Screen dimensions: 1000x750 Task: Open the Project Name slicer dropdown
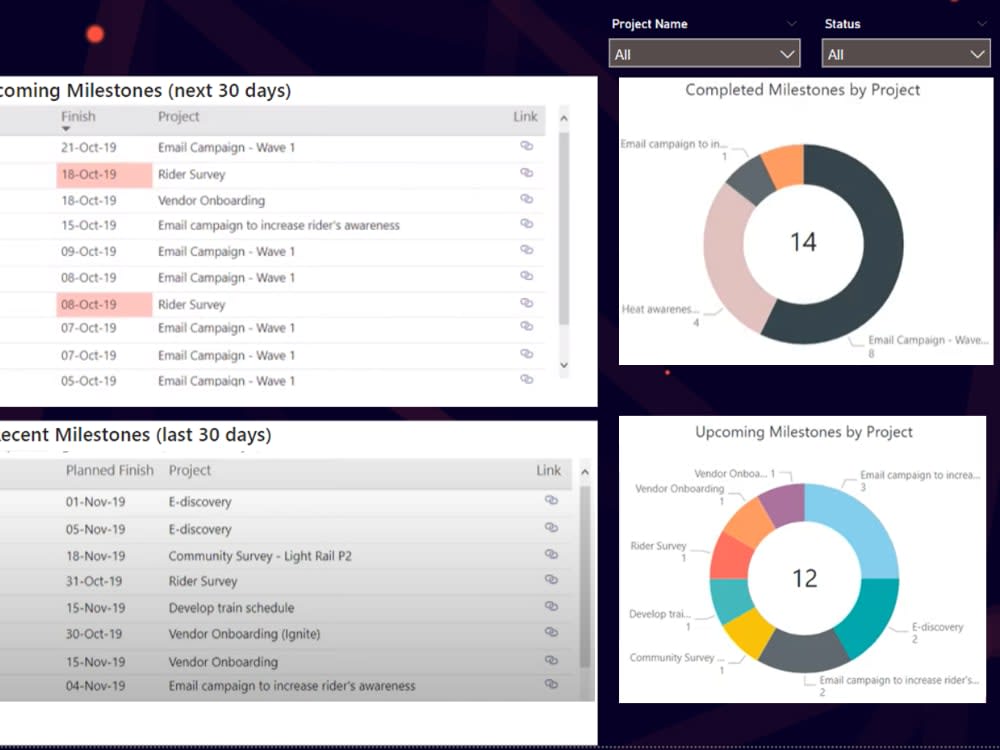[704, 54]
